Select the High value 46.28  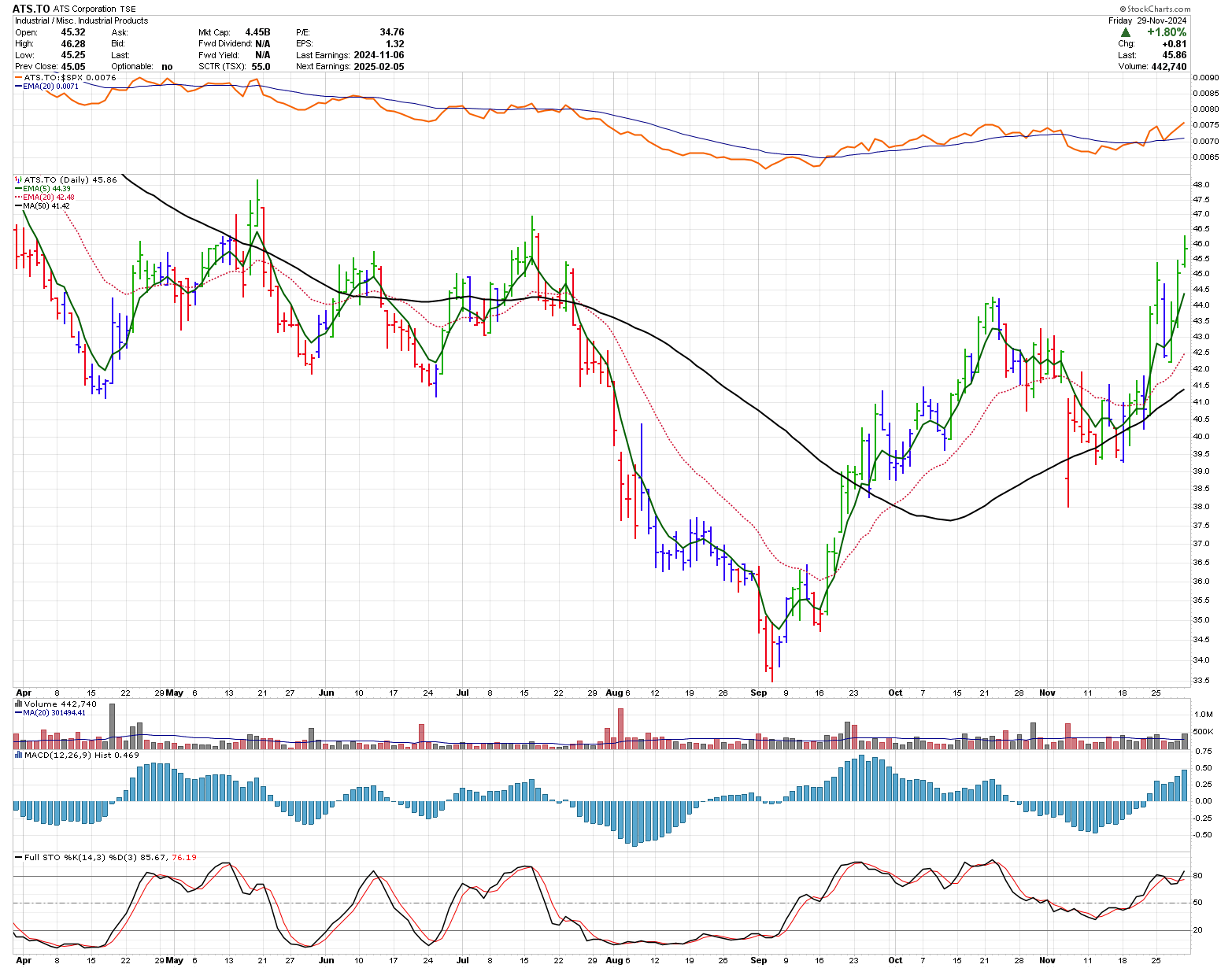[x=73, y=44]
